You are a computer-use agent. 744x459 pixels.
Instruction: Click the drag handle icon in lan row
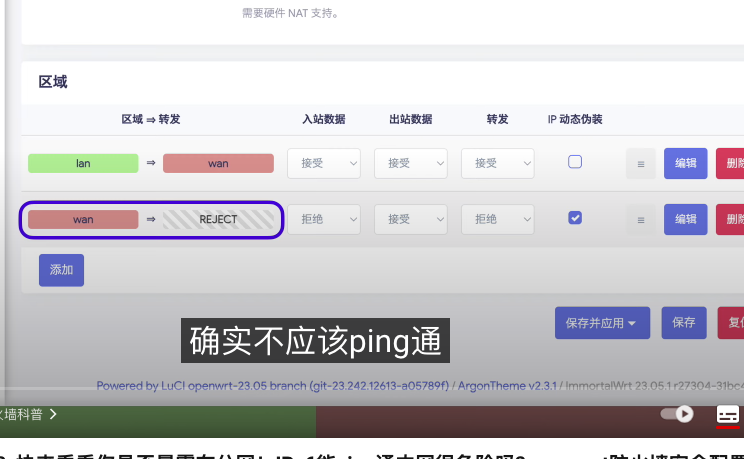pos(641,163)
